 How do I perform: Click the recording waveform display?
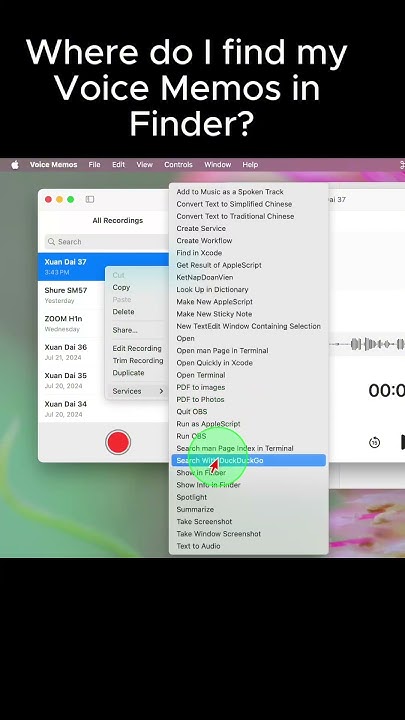(367, 344)
